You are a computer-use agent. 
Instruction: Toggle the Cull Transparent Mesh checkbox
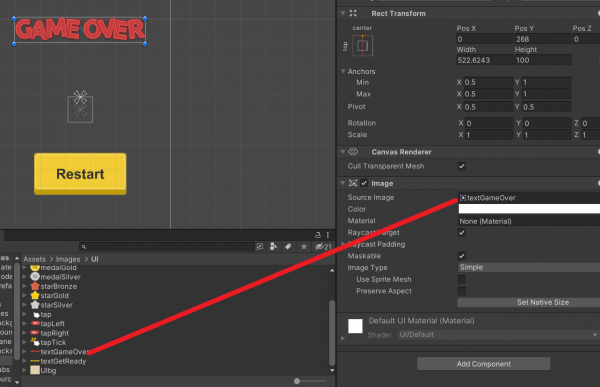coord(462,166)
